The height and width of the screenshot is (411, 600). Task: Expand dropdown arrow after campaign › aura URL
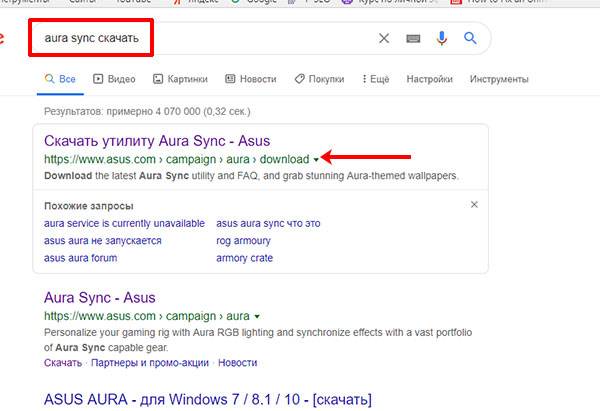(x=257, y=317)
